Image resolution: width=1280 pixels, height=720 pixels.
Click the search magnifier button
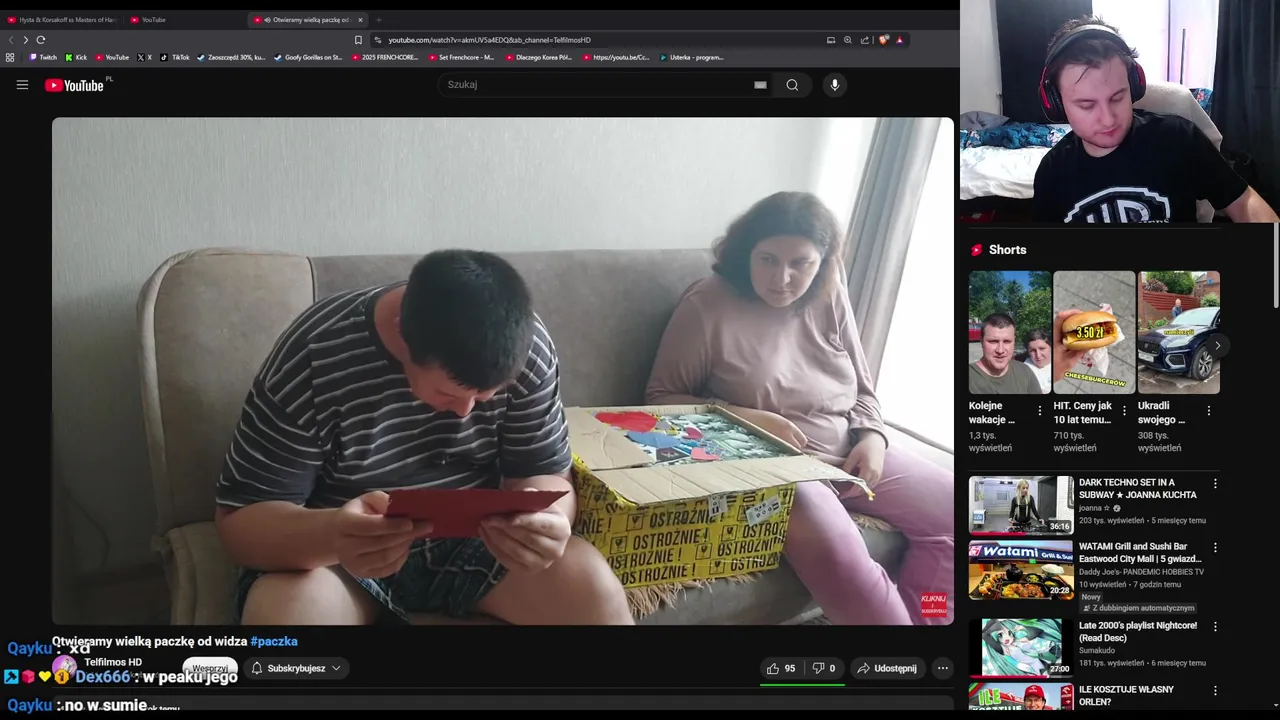coord(792,85)
